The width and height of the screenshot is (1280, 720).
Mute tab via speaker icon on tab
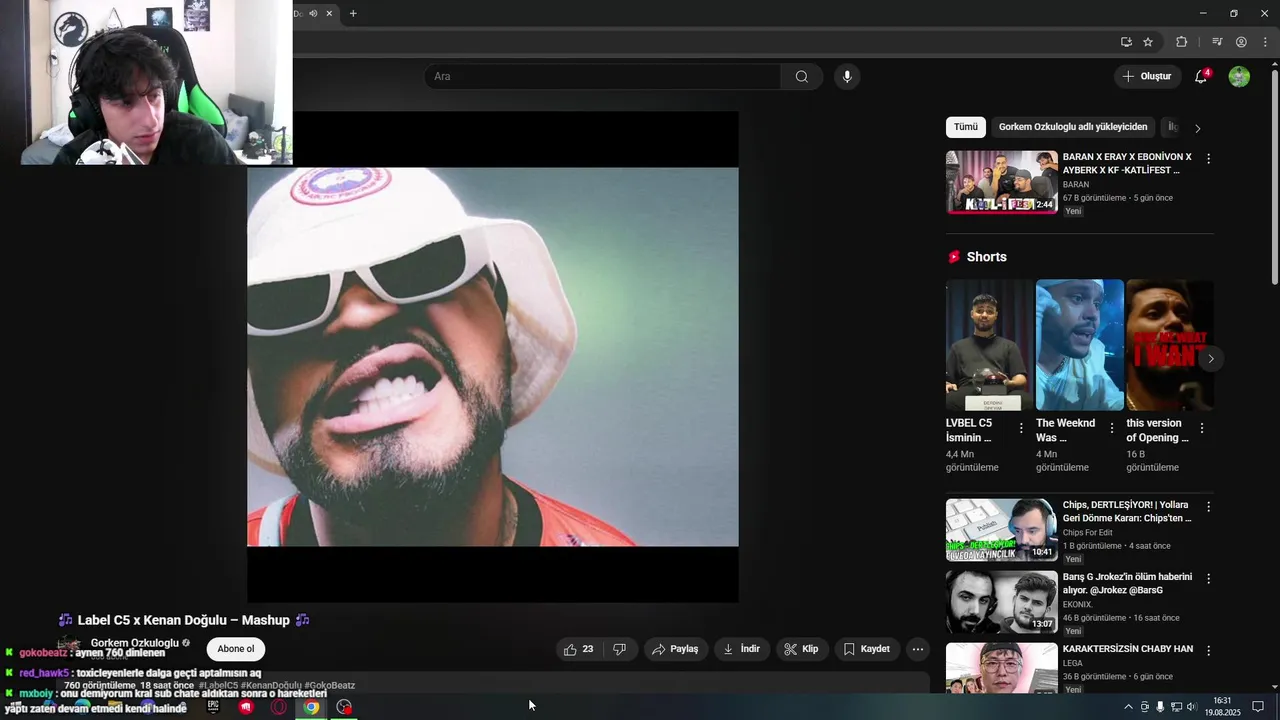pyautogui.click(x=313, y=13)
